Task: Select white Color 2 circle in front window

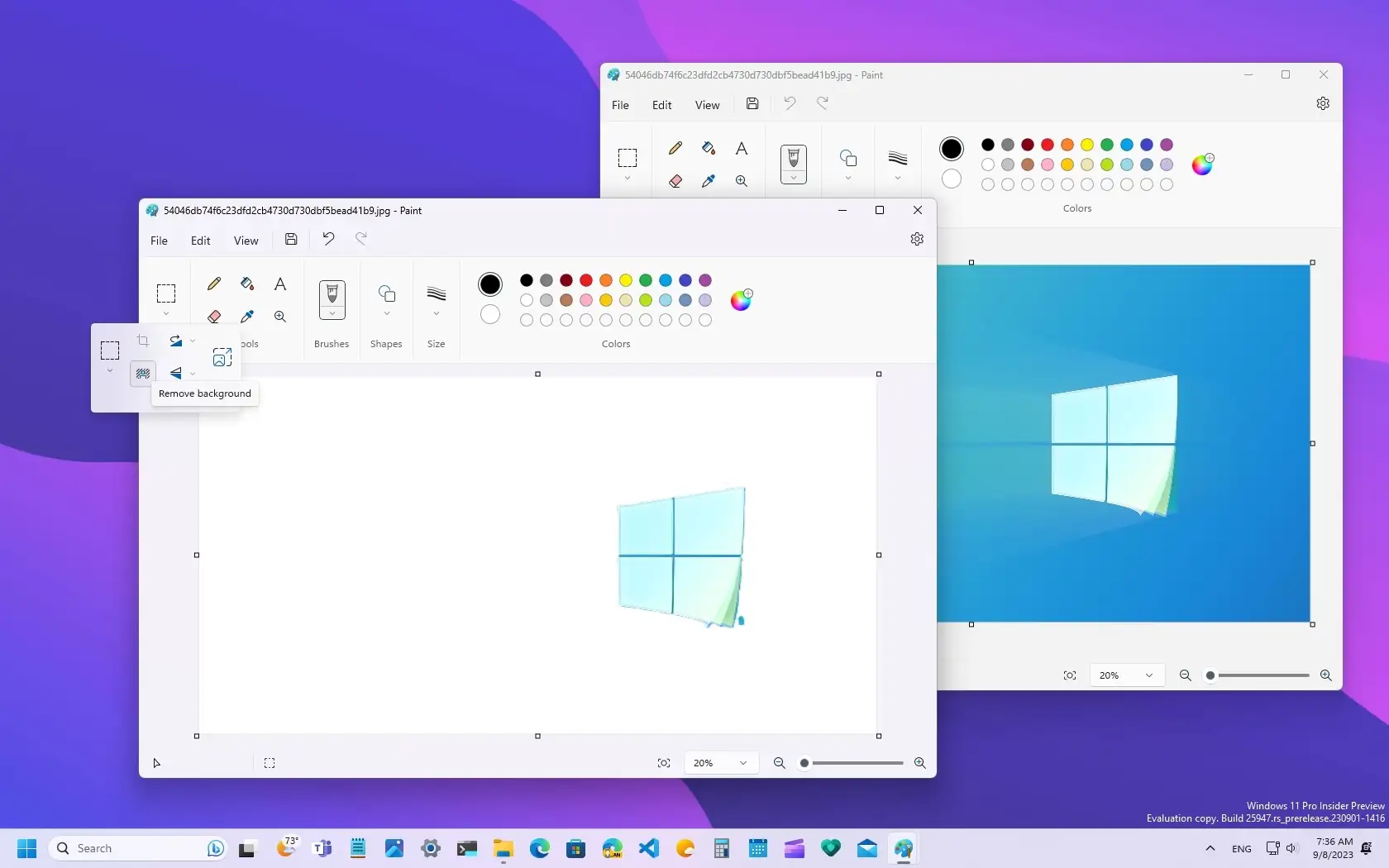Action: click(x=490, y=315)
